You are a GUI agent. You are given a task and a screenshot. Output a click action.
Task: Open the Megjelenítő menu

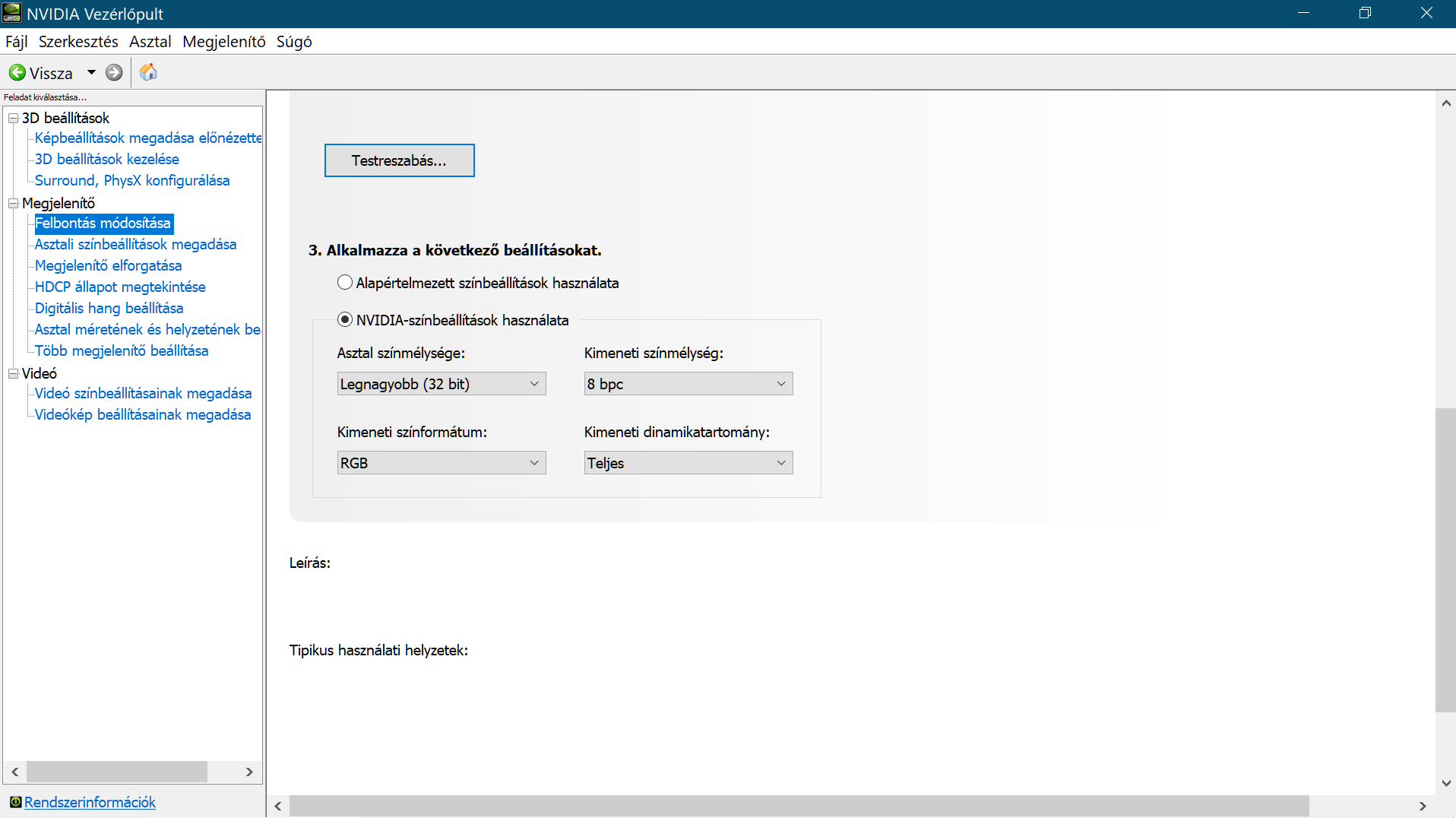click(224, 42)
